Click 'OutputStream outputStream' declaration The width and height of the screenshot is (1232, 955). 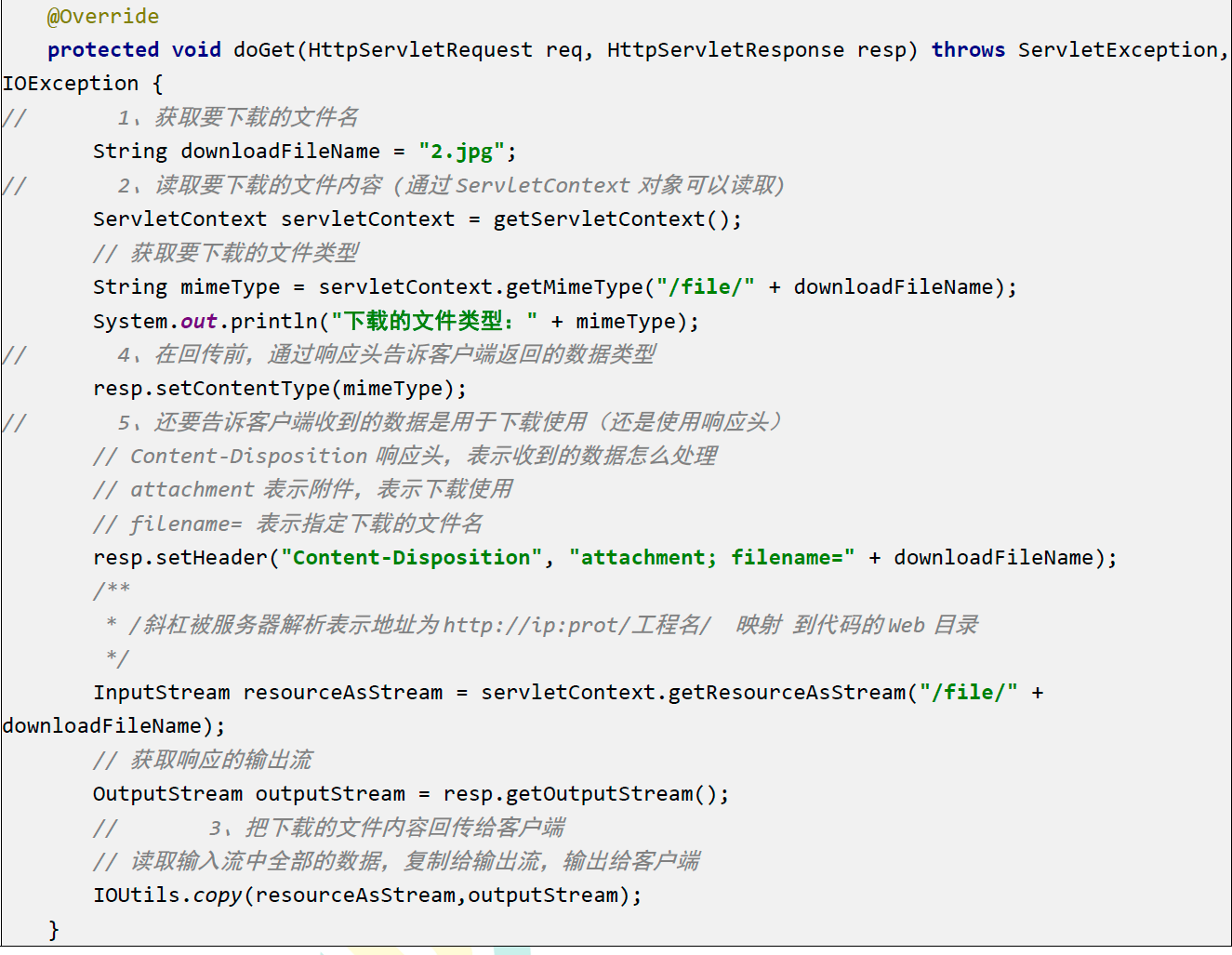(249, 794)
